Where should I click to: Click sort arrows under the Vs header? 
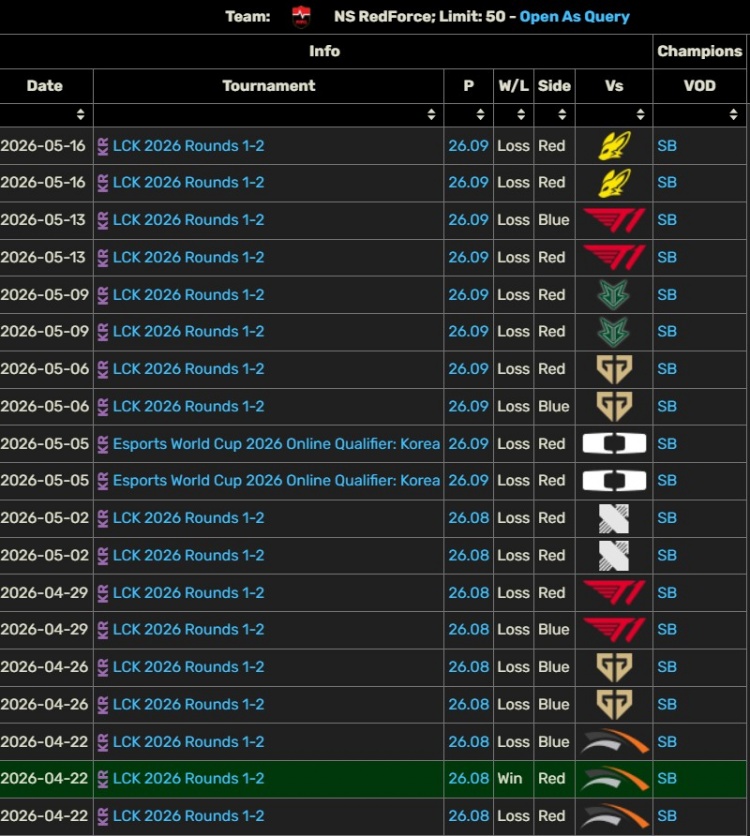pos(640,115)
